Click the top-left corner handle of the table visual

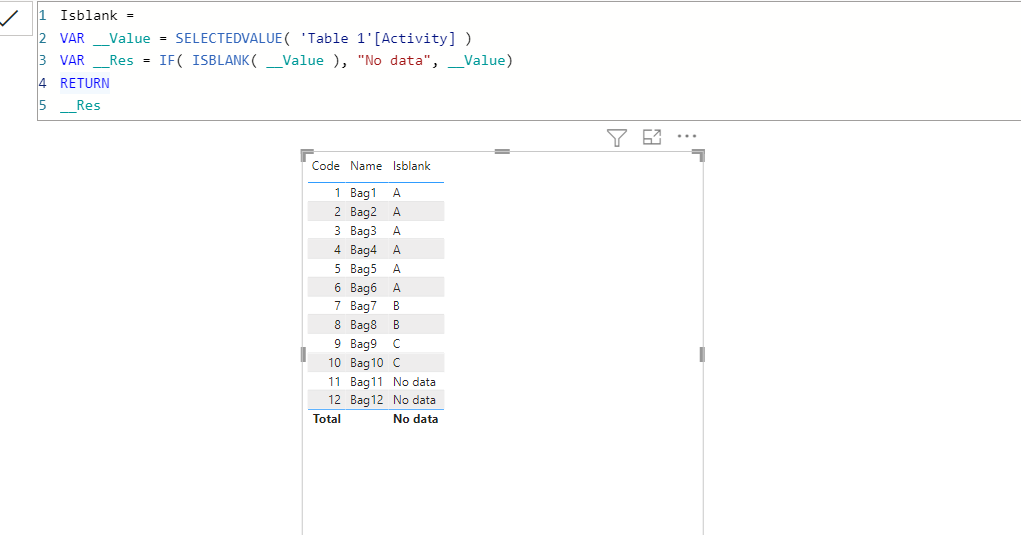[307, 155]
